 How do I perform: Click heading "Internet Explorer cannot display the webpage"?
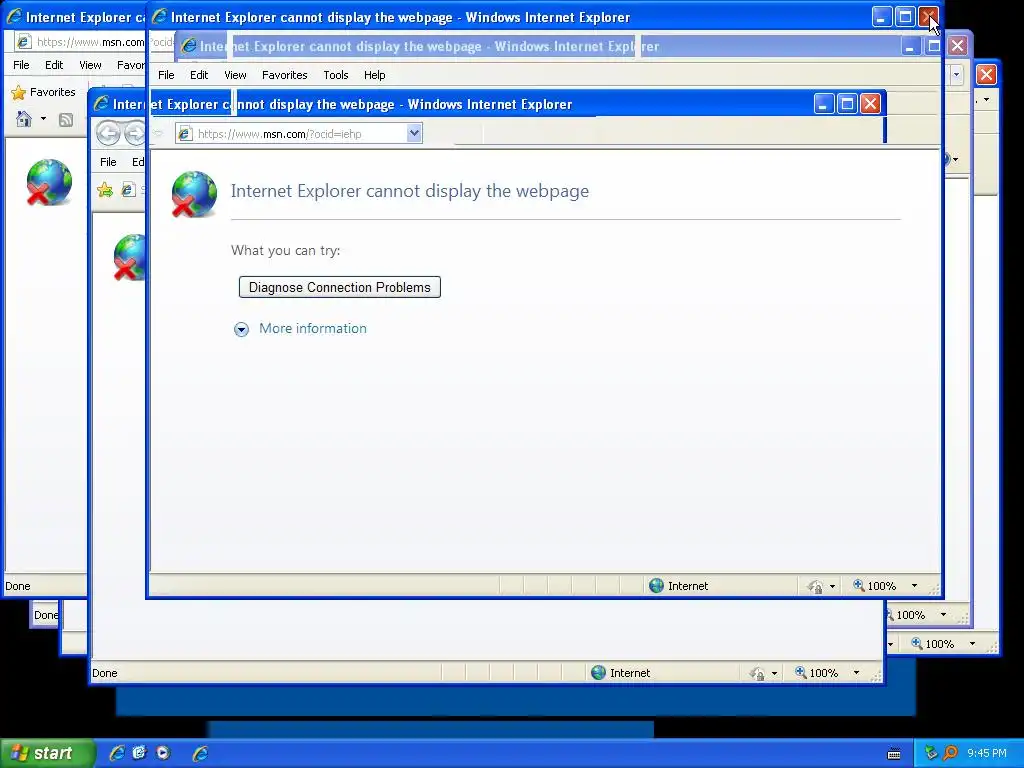pyautogui.click(x=409, y=191)
